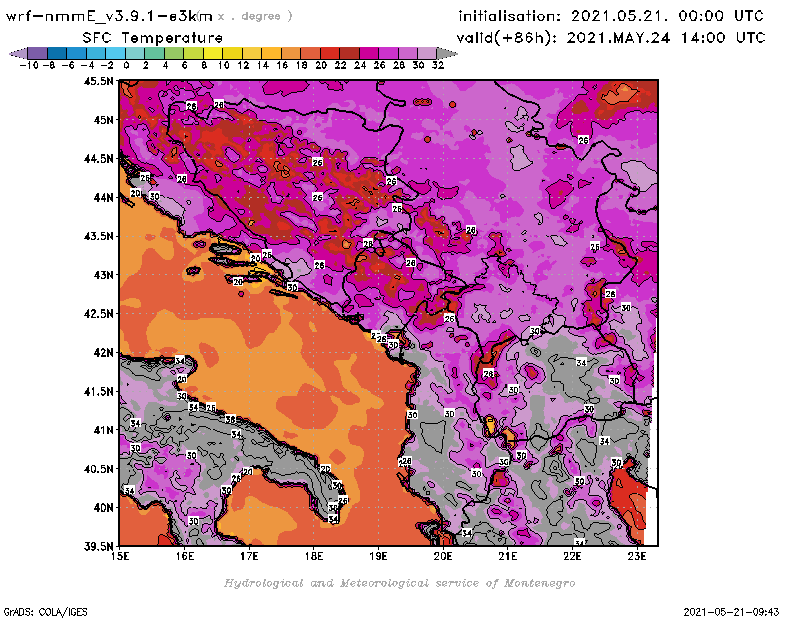Click the '23E' longitude axis label

(x=637, y=556)
